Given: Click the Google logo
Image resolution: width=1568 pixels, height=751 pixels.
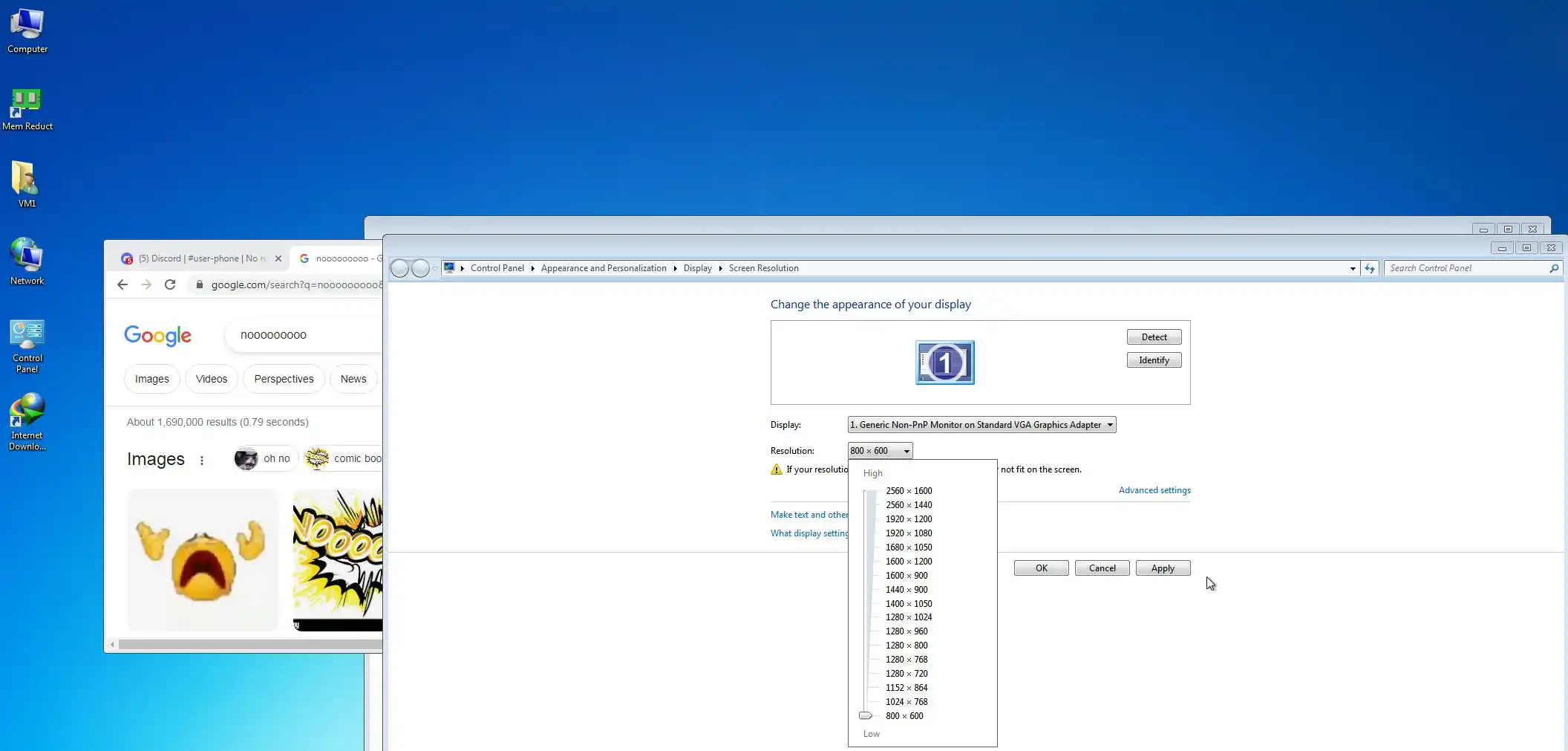Looking at the screenshot, I should 157,335.
